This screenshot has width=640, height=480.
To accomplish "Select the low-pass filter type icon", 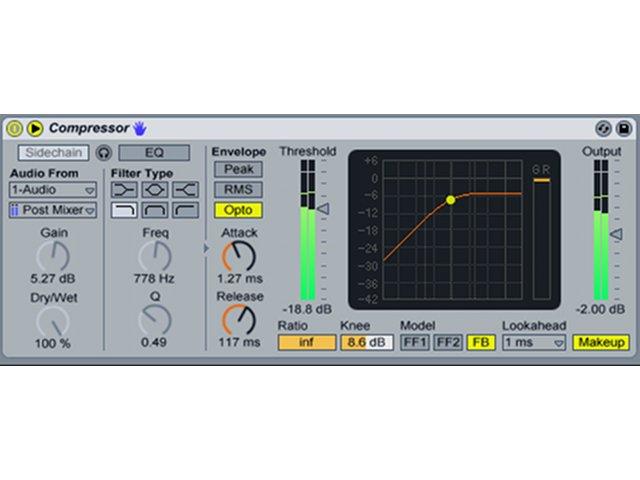I will pyautogui.click(x=124, y=210).
